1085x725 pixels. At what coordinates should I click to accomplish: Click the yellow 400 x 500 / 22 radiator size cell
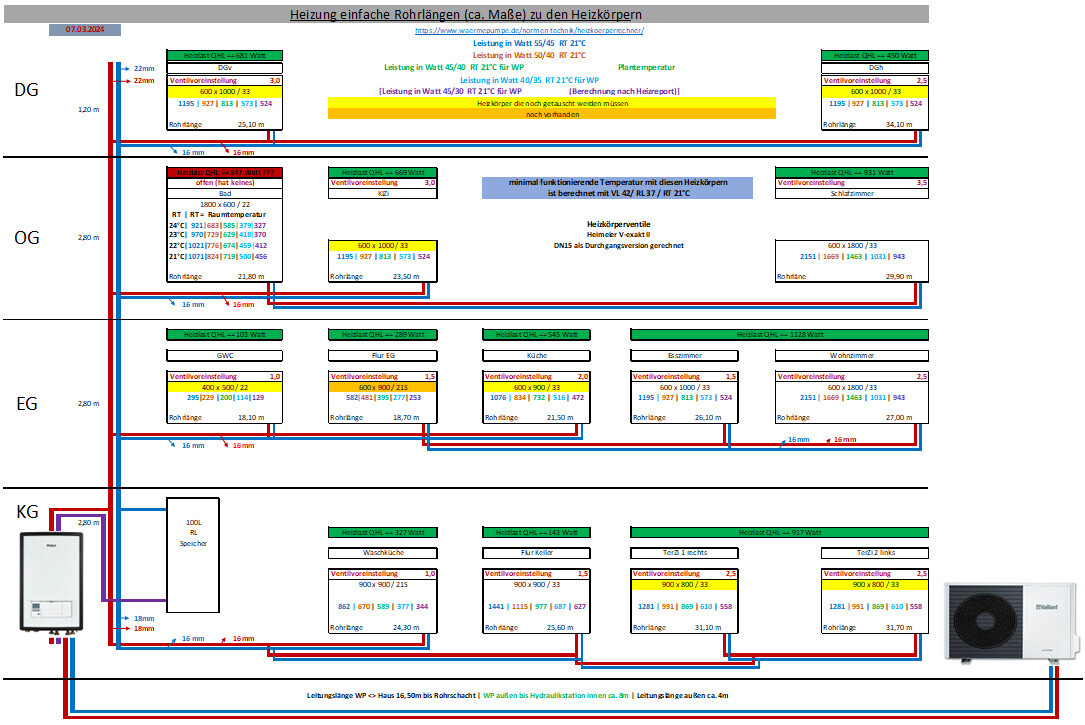coord(225,386)
